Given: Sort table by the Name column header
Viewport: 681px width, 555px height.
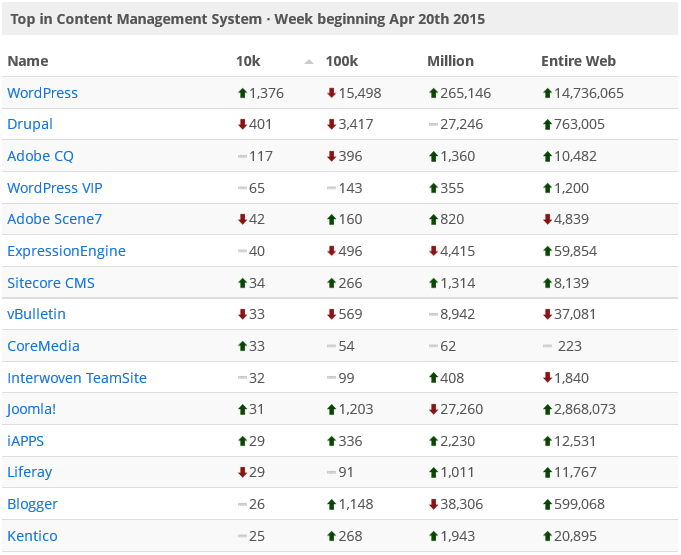Looking at the screenshot, I should coord(27,61).
